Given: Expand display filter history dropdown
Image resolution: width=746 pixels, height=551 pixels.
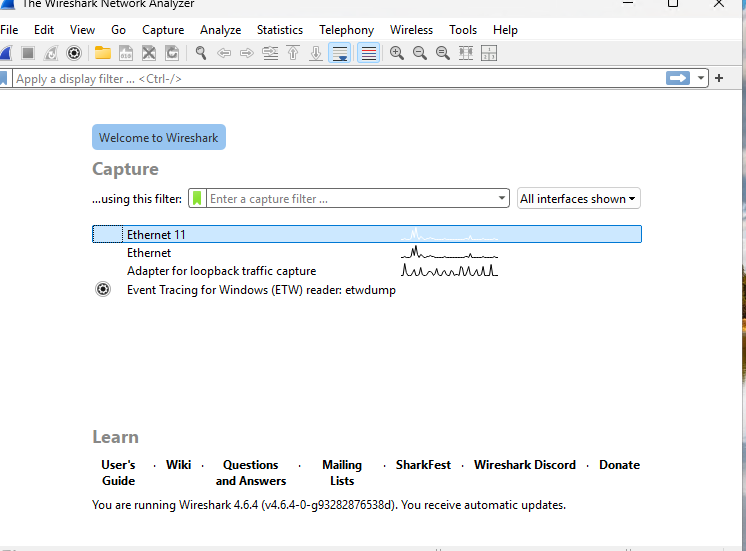Looking at the screenshot, I should click(700, 78).
